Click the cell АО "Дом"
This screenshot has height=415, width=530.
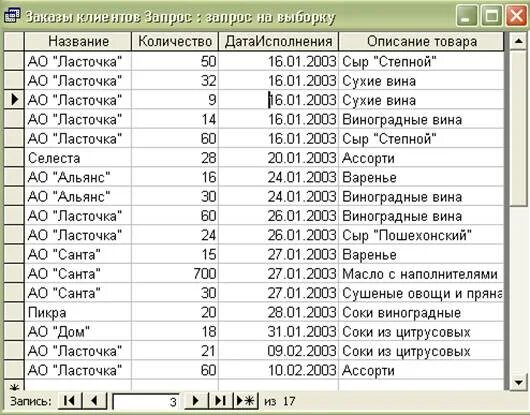tap(78, 332)
